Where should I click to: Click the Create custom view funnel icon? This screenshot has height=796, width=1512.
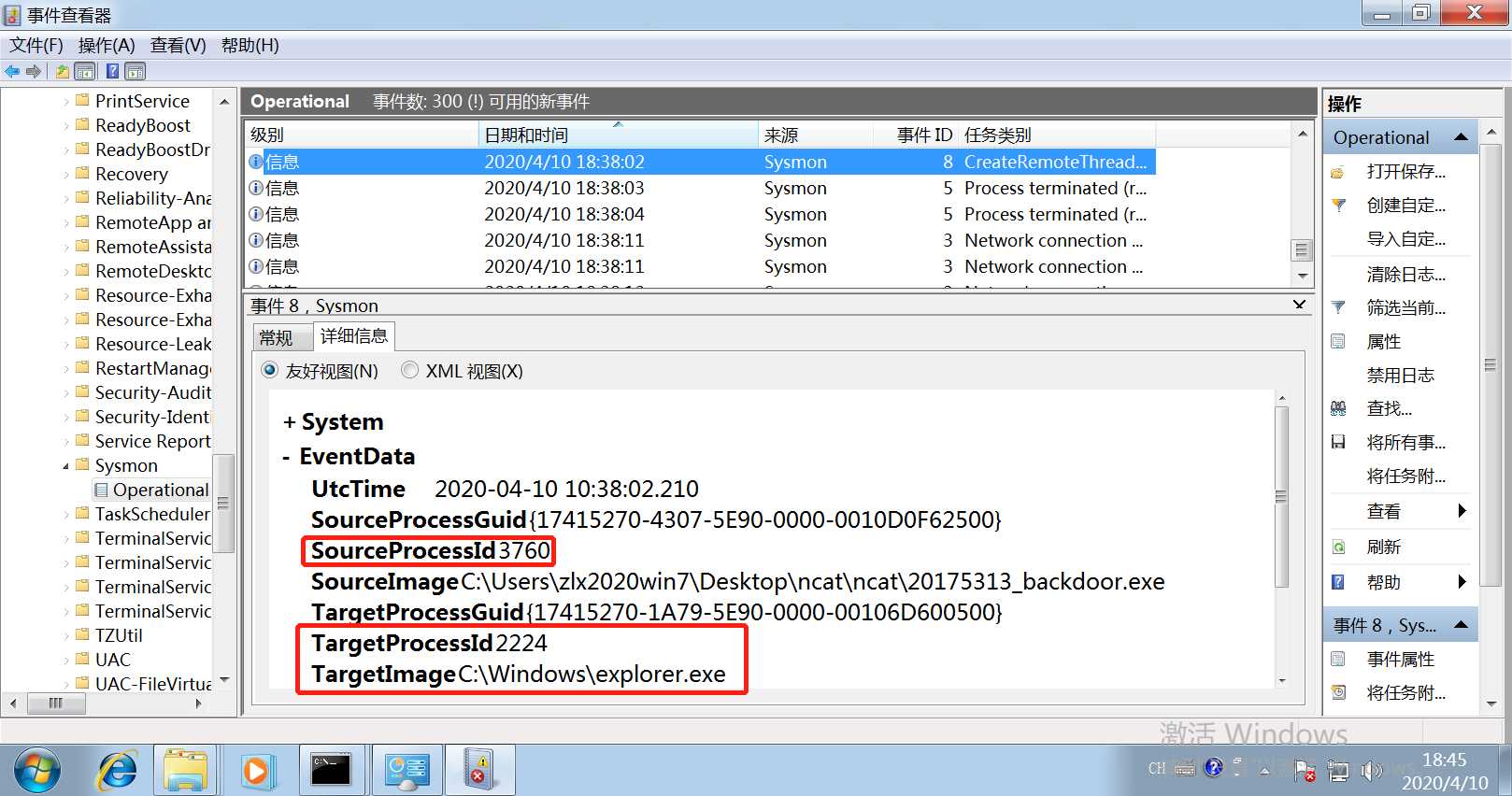click(1338, 205)
